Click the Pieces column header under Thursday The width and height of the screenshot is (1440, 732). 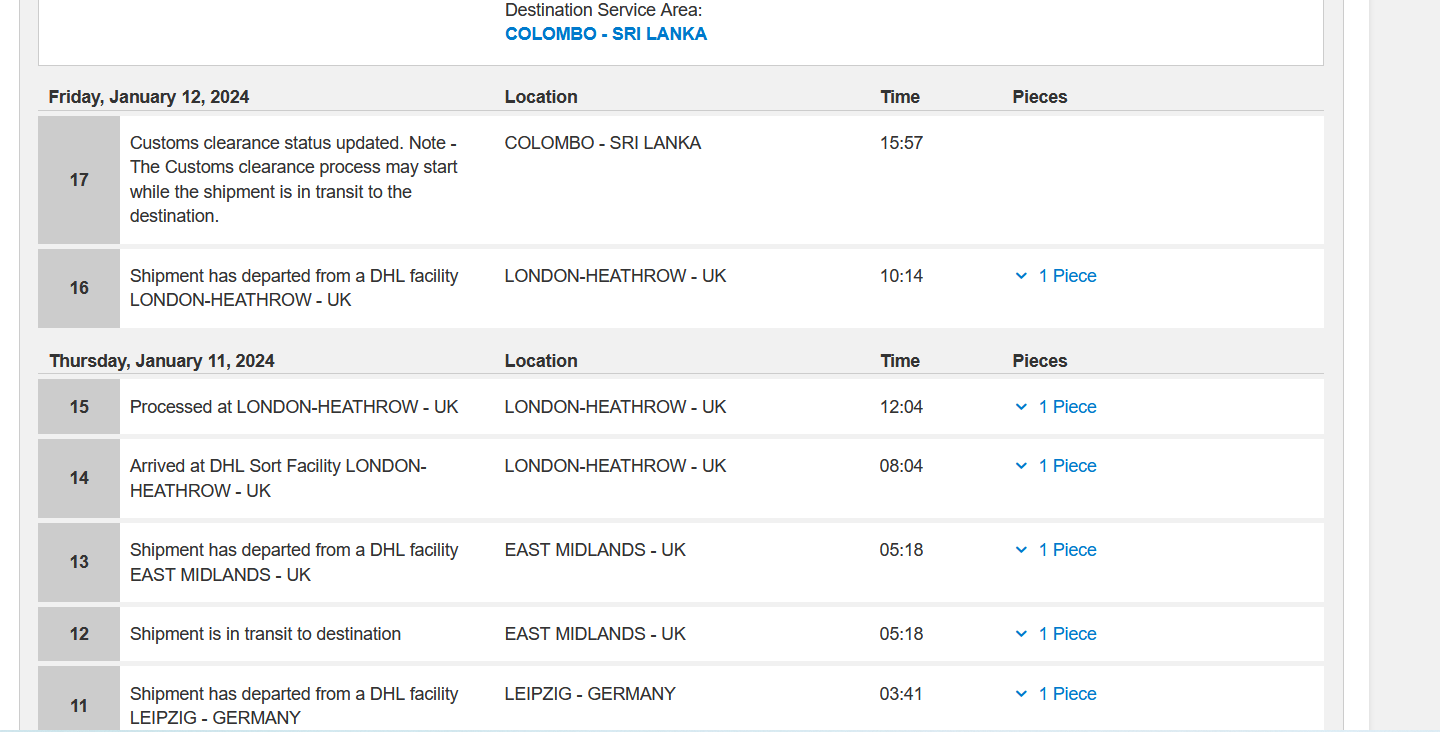(x=1040, y=361)
